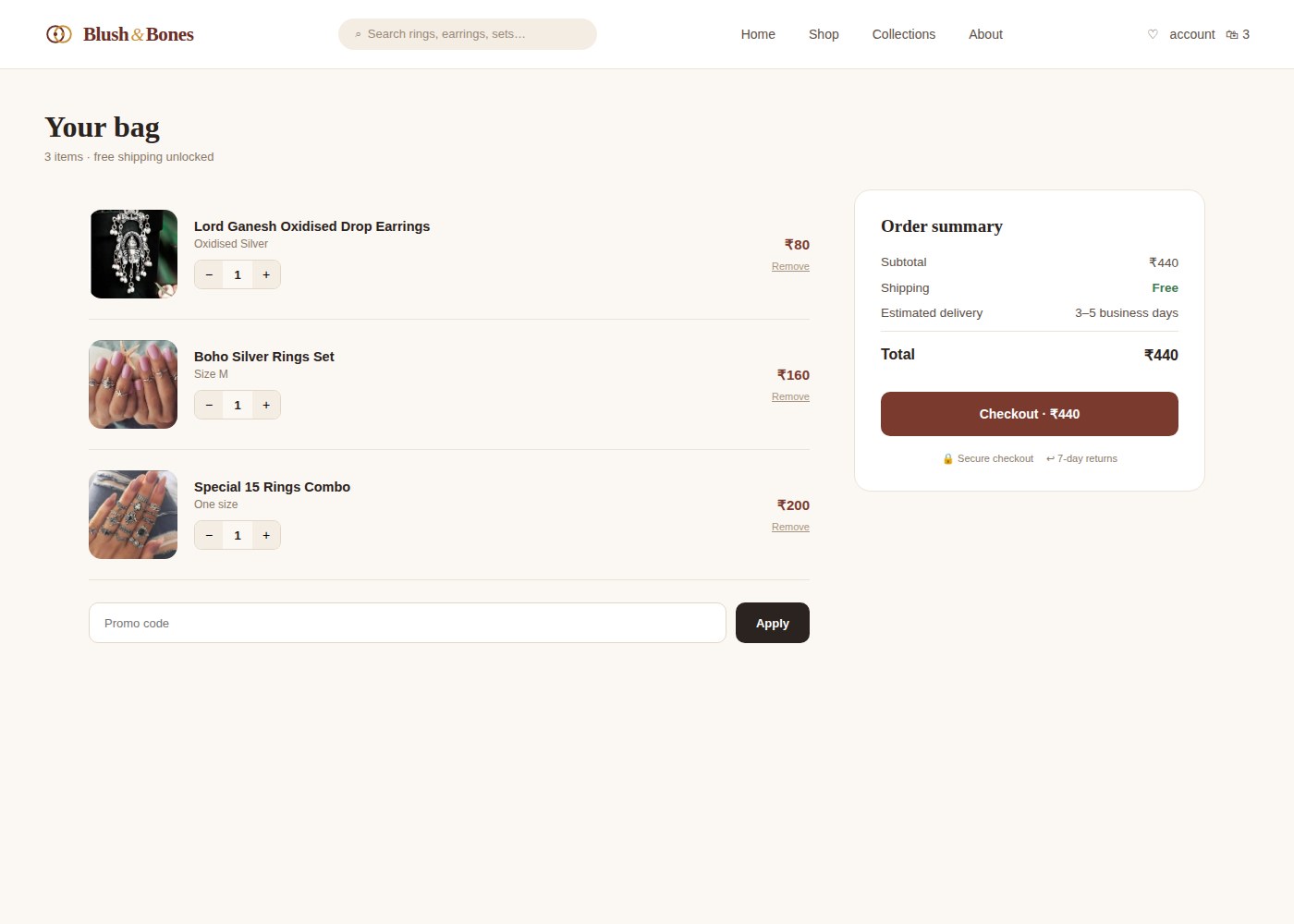The height and width of the screenshot is (924, 1294).
Task: Click the Boho Silver Rings Set title
Action: [263, 357]
